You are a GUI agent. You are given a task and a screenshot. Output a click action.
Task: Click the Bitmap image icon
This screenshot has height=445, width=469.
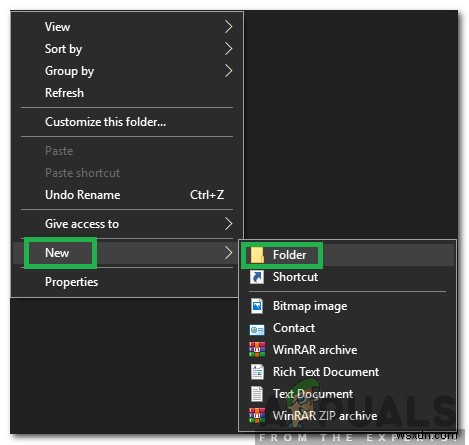click(x=257, y=306)
